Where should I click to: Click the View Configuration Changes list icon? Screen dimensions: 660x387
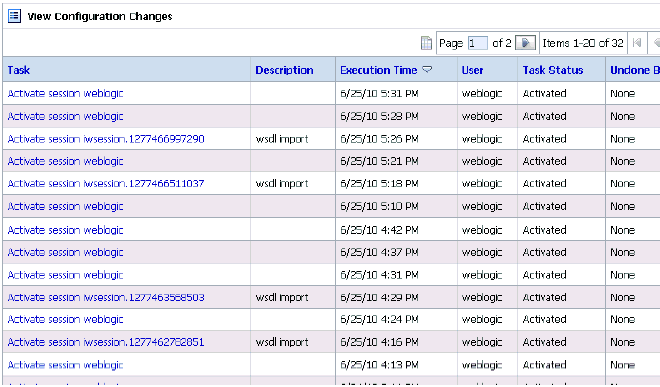(x=14, y=16)
